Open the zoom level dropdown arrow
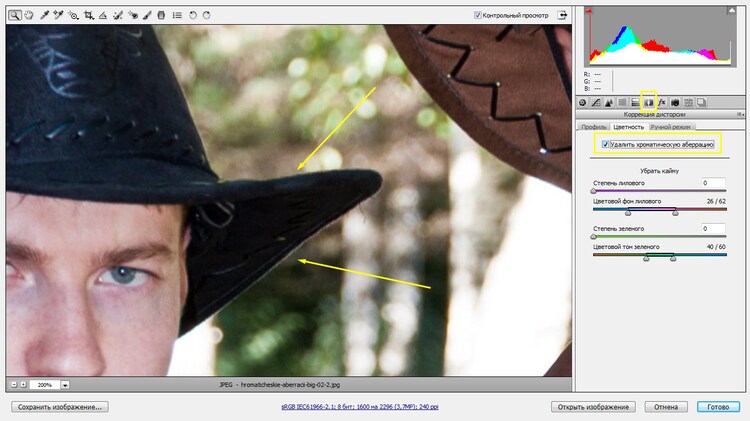Image resolution: width=750 pixels, height=421 pixels. (65, 385)
